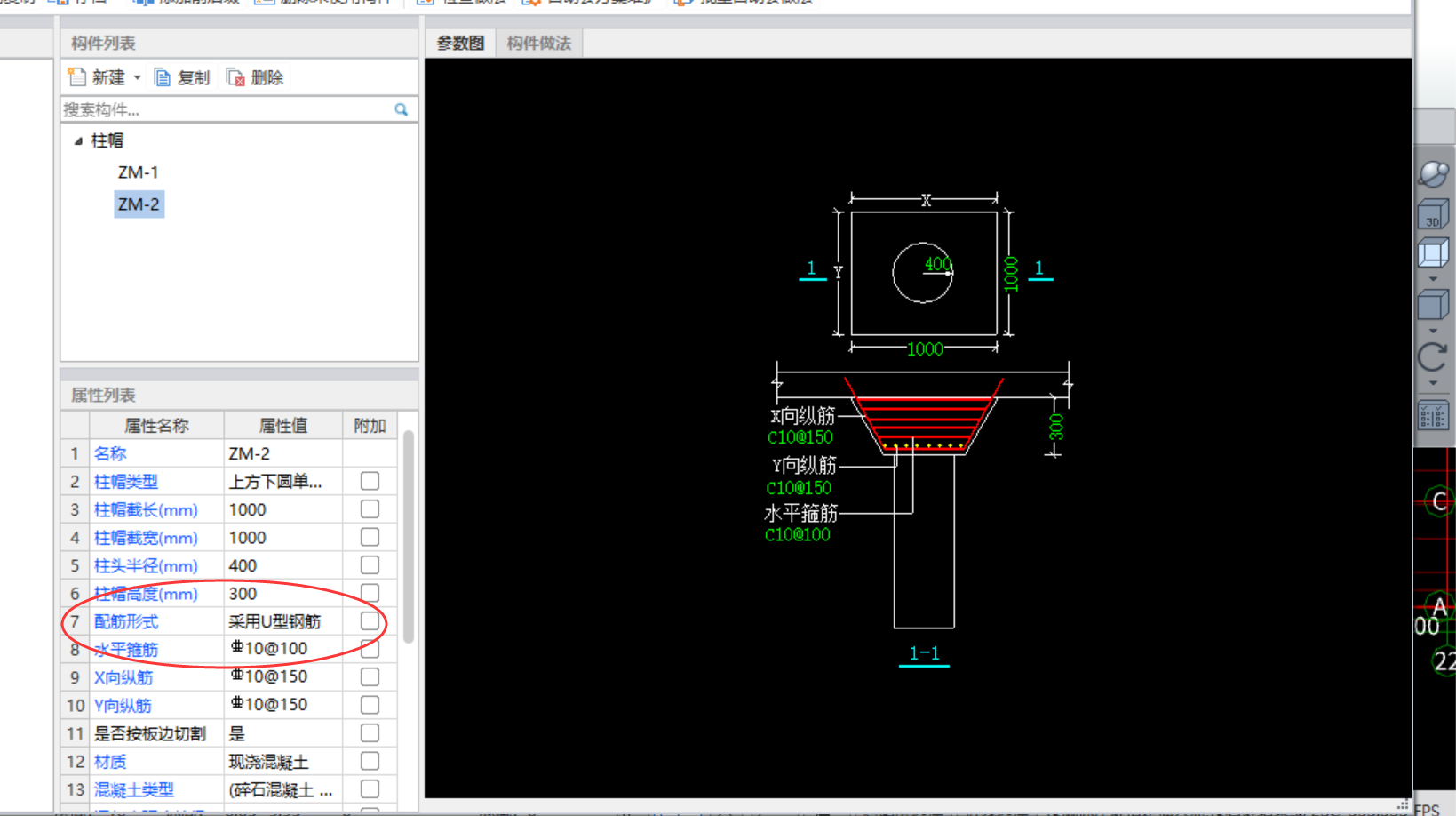Click the 附加 column header
This screenshot has width=1456, height=816.
pyautogui.click(x=370, y=426)
